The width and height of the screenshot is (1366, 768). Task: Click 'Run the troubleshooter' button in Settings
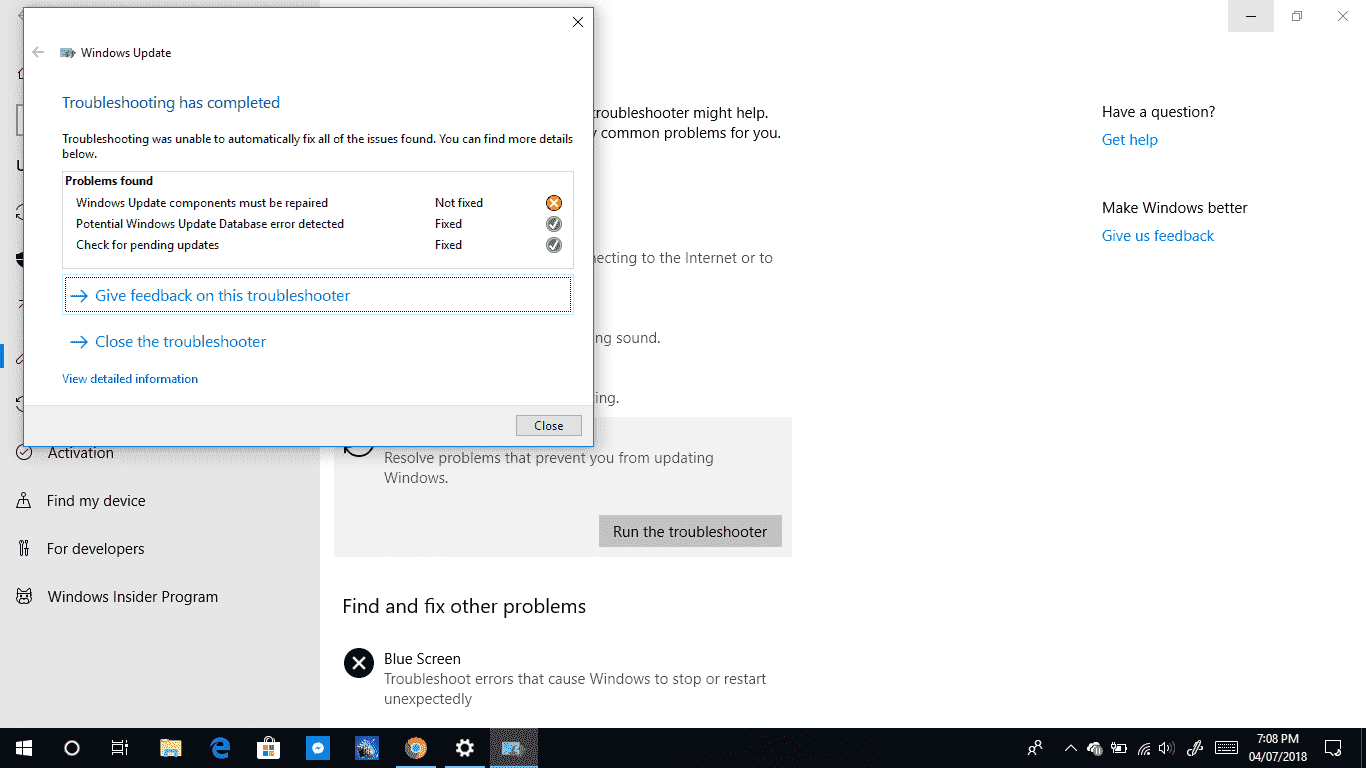tap(690, 531)
